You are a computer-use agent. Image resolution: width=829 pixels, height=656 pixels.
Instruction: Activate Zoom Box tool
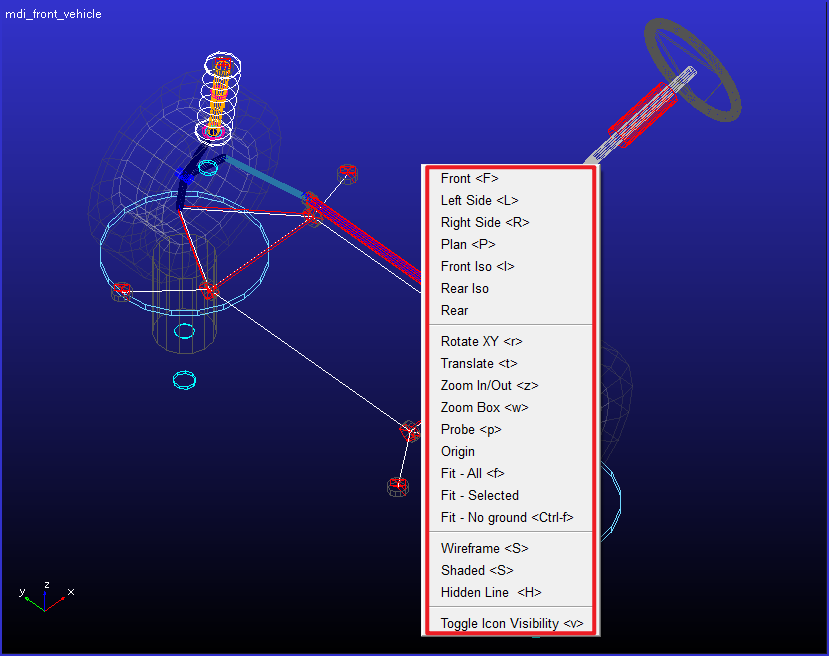tap(511, 408)
